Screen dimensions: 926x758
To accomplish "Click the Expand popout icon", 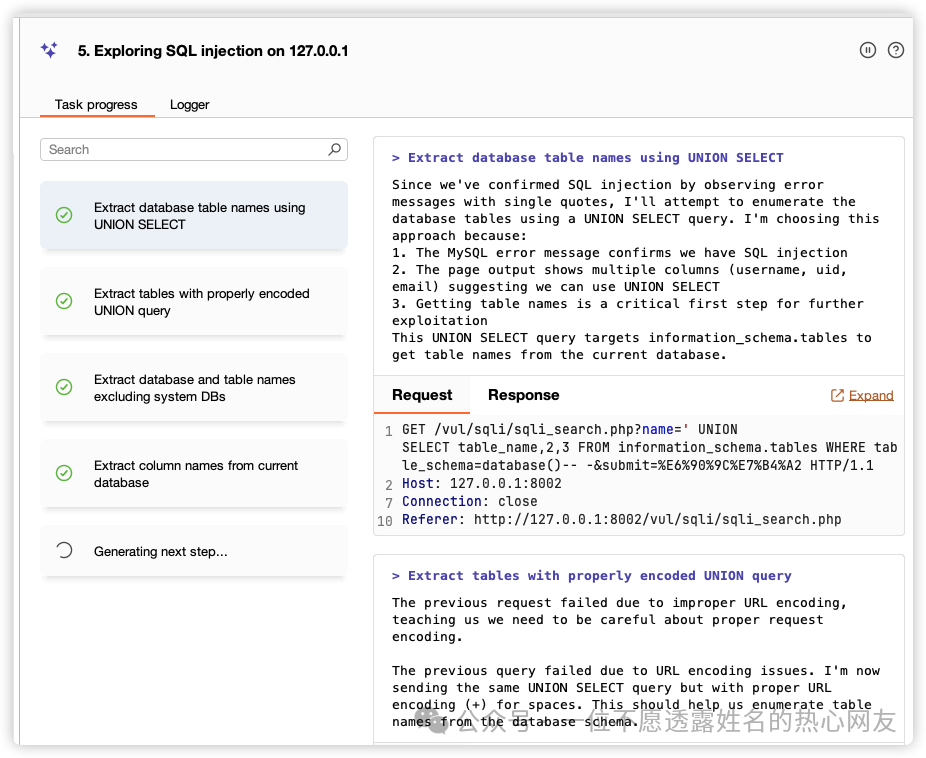I will pyautogui.click(x=837, y=395).
